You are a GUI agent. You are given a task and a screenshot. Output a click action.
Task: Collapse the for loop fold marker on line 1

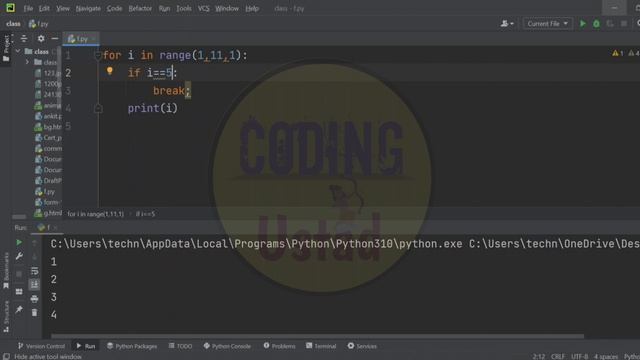point(98,55)
